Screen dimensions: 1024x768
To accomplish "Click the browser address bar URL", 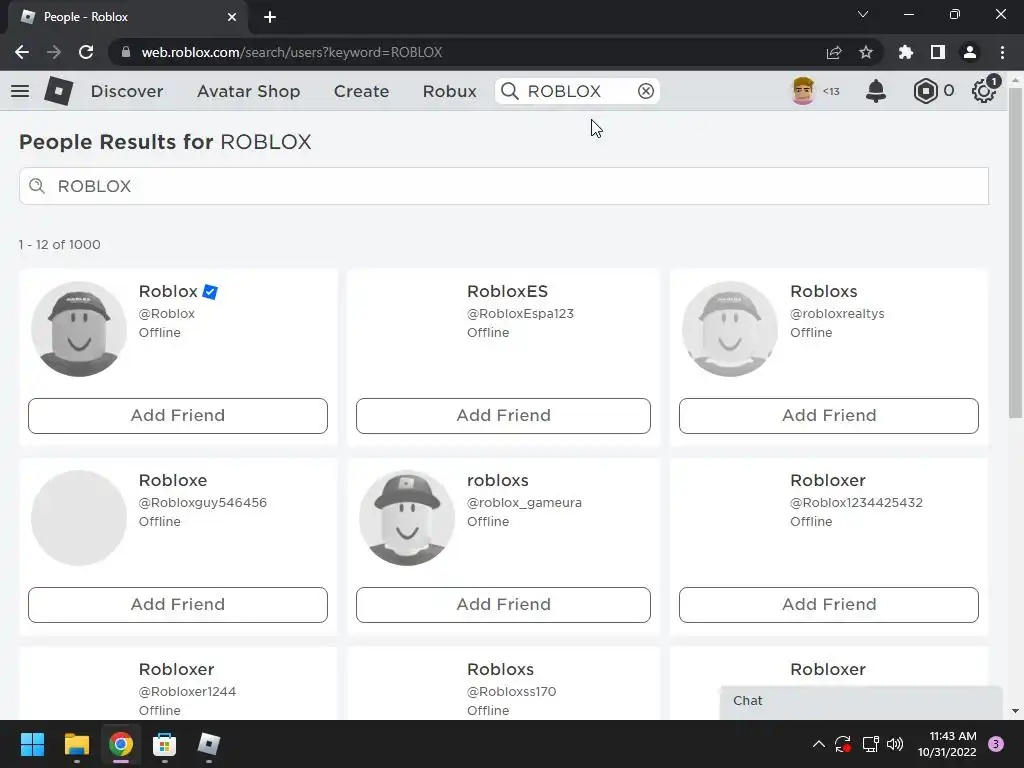I will point(291,52).
